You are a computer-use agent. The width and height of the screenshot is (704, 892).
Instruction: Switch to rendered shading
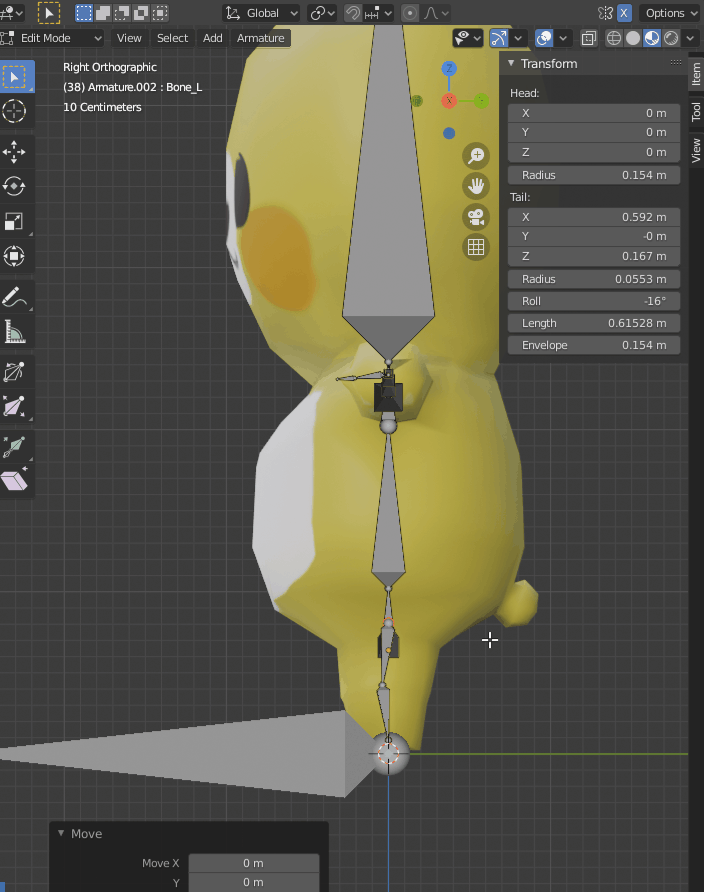pyautogui.click(x=671, y=38)
